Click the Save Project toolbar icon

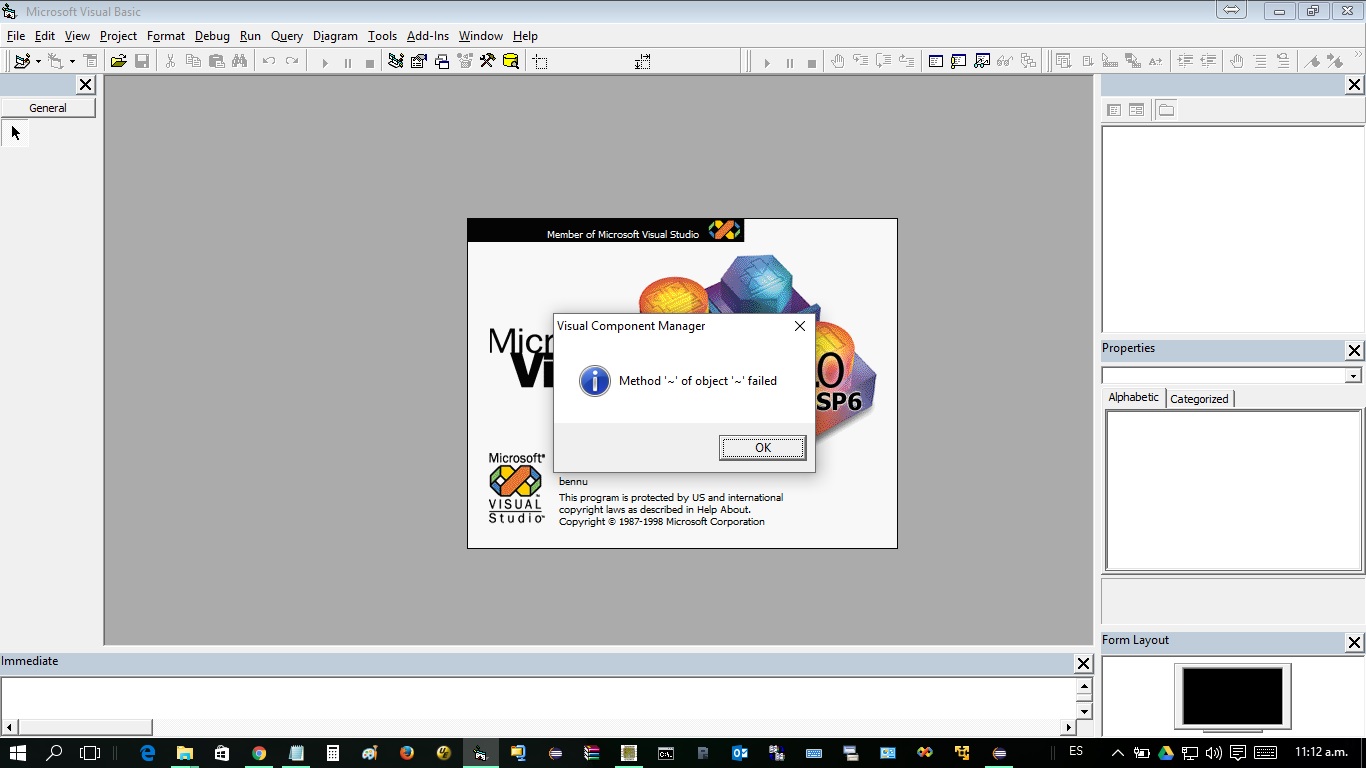pyautogui.click(x=141, y=60)
